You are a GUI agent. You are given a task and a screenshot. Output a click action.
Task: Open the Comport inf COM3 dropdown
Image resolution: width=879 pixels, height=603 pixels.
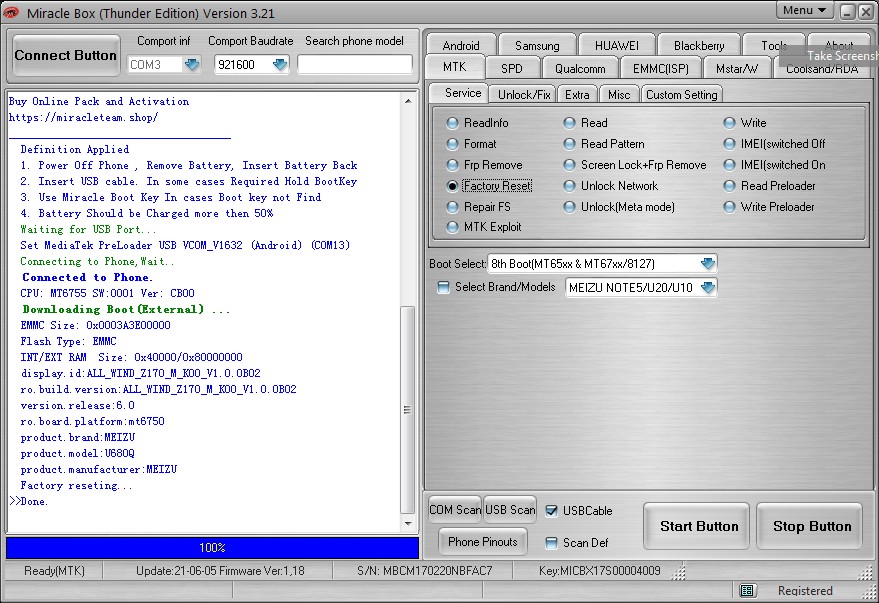click(x=192, y=64)
